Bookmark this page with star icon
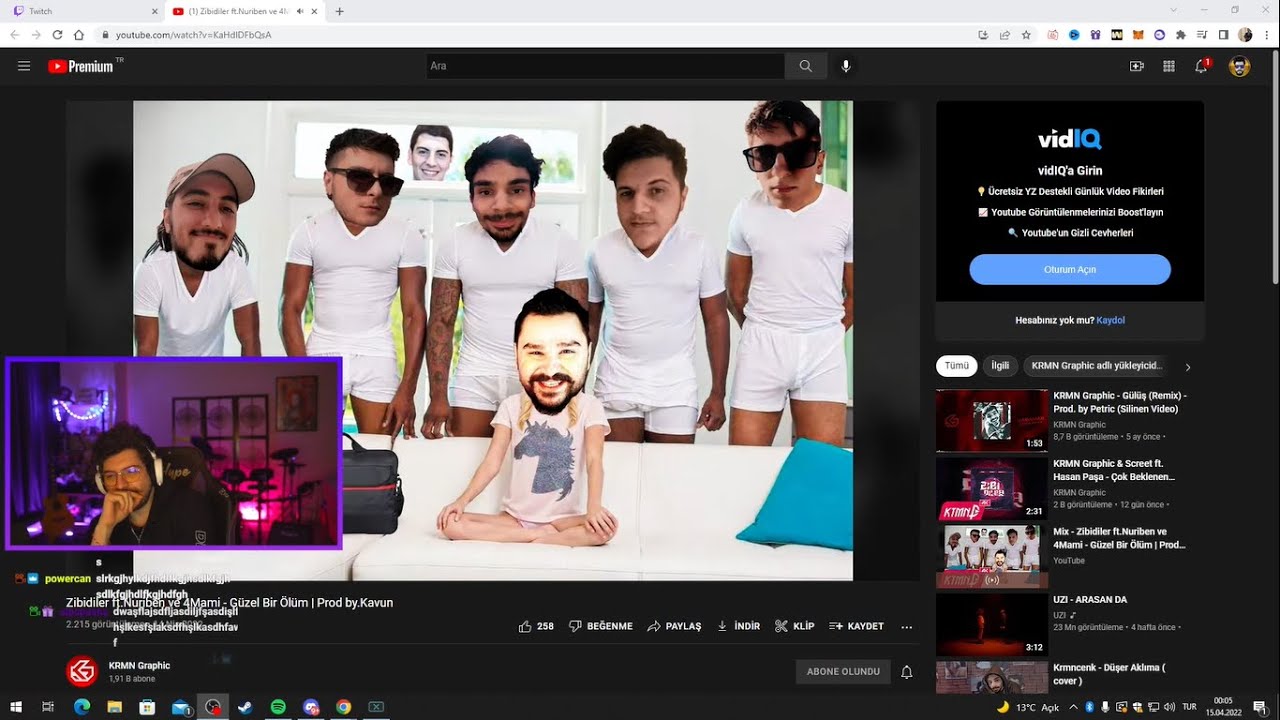This screenshot has height=720, width=1280. pyautogui.click(x=1026, y=35)
